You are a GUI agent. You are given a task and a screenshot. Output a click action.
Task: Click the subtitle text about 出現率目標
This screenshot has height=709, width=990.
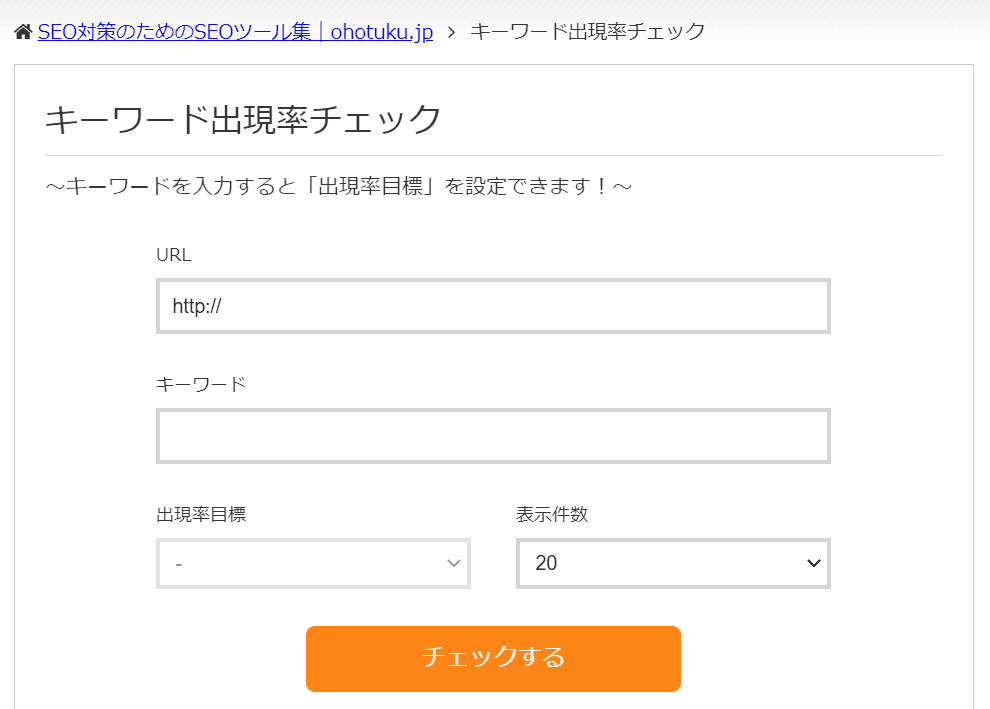click(339, 187)
